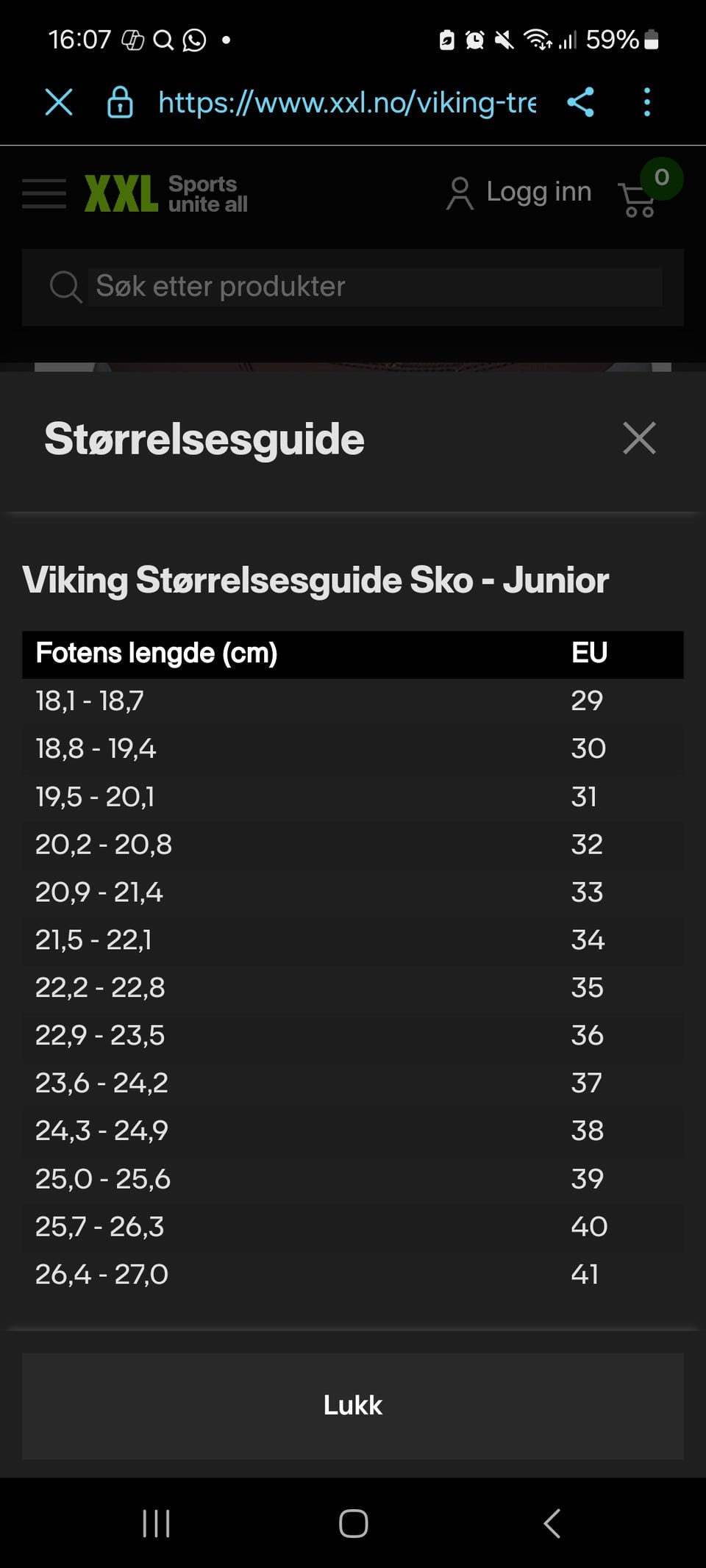Image resolution: width=706 pixels, height=1568 pixels.
Task: Tap the EU column header
Action: point(589,653)
